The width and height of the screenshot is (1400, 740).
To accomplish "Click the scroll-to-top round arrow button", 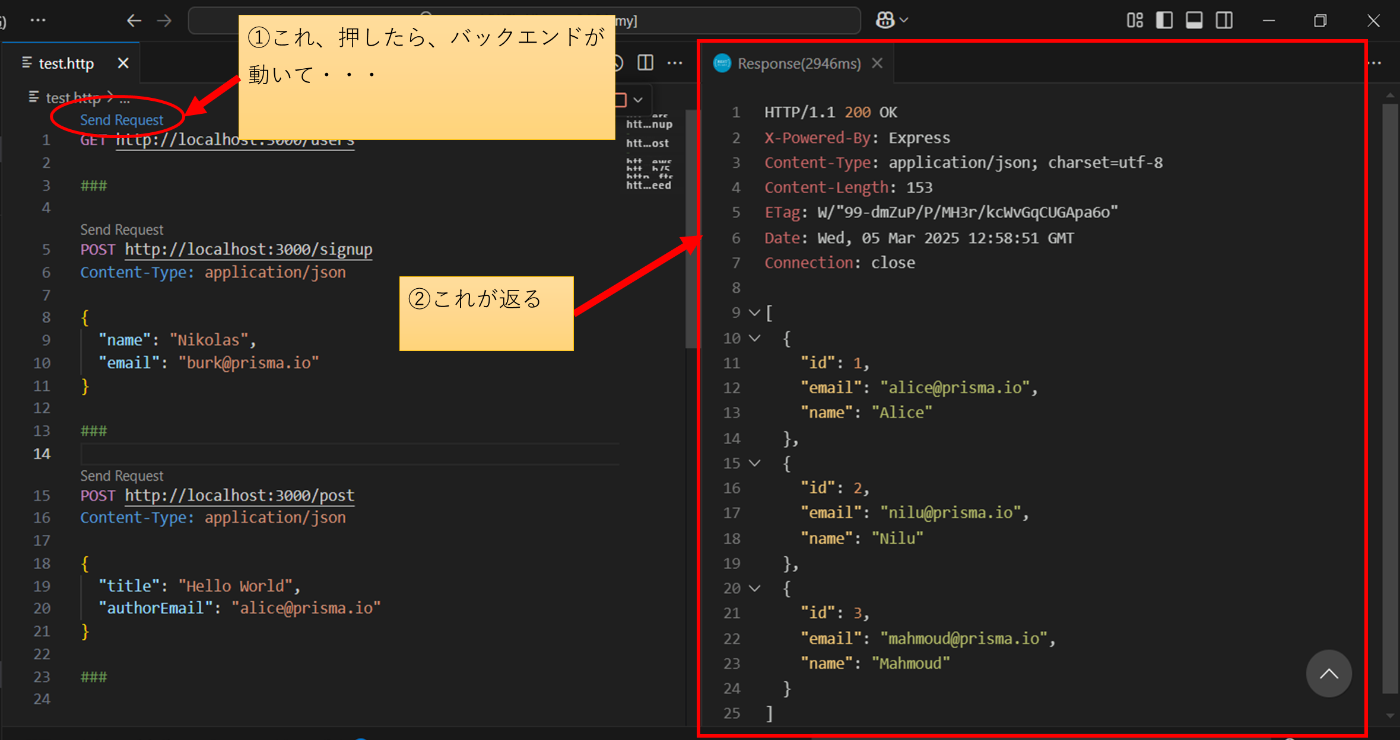I will pyautogui.click(x=1329, y=674).
